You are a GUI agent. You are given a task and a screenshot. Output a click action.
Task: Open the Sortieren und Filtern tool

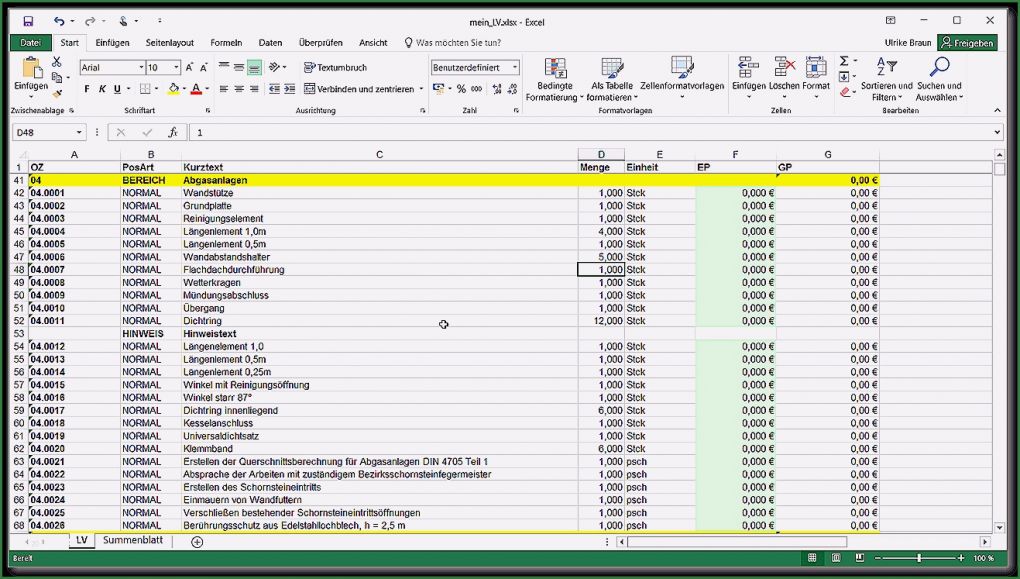click(886, 69)
